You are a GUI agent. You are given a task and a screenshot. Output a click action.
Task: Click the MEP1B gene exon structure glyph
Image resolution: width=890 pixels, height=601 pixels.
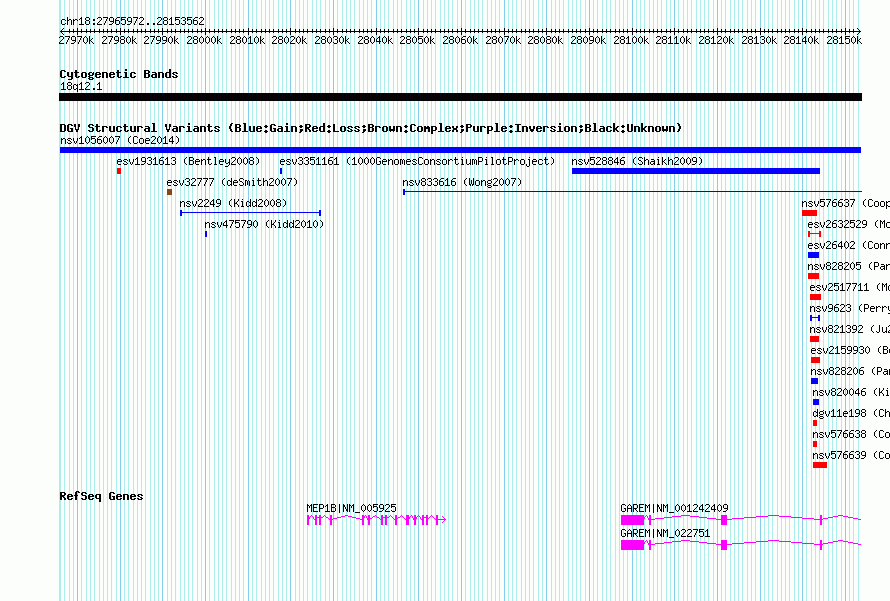click(376, 520)
